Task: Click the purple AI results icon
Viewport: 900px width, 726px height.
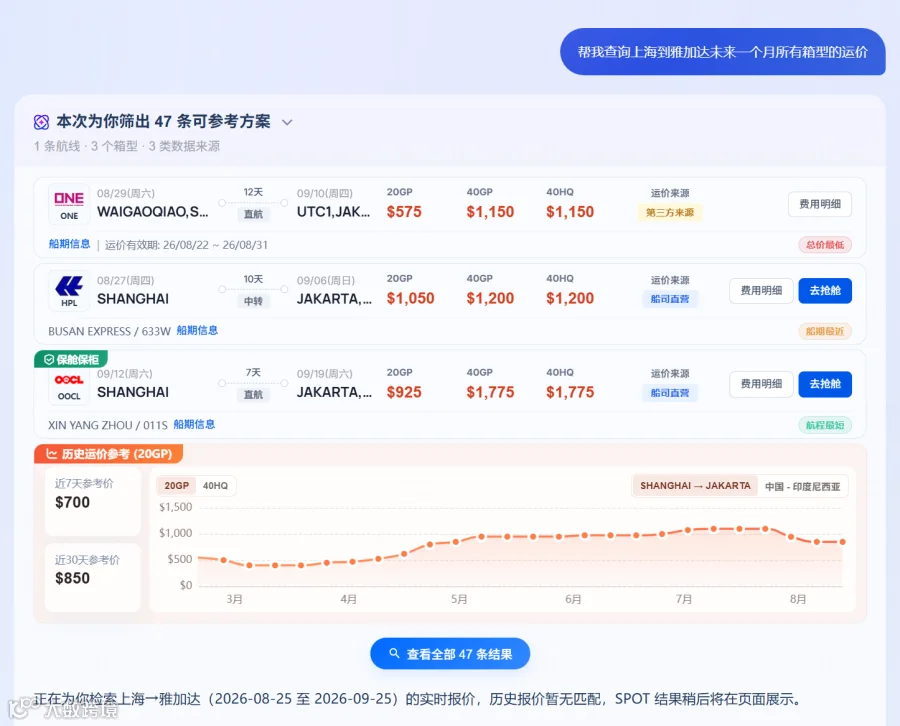Action: pos(41,122)
